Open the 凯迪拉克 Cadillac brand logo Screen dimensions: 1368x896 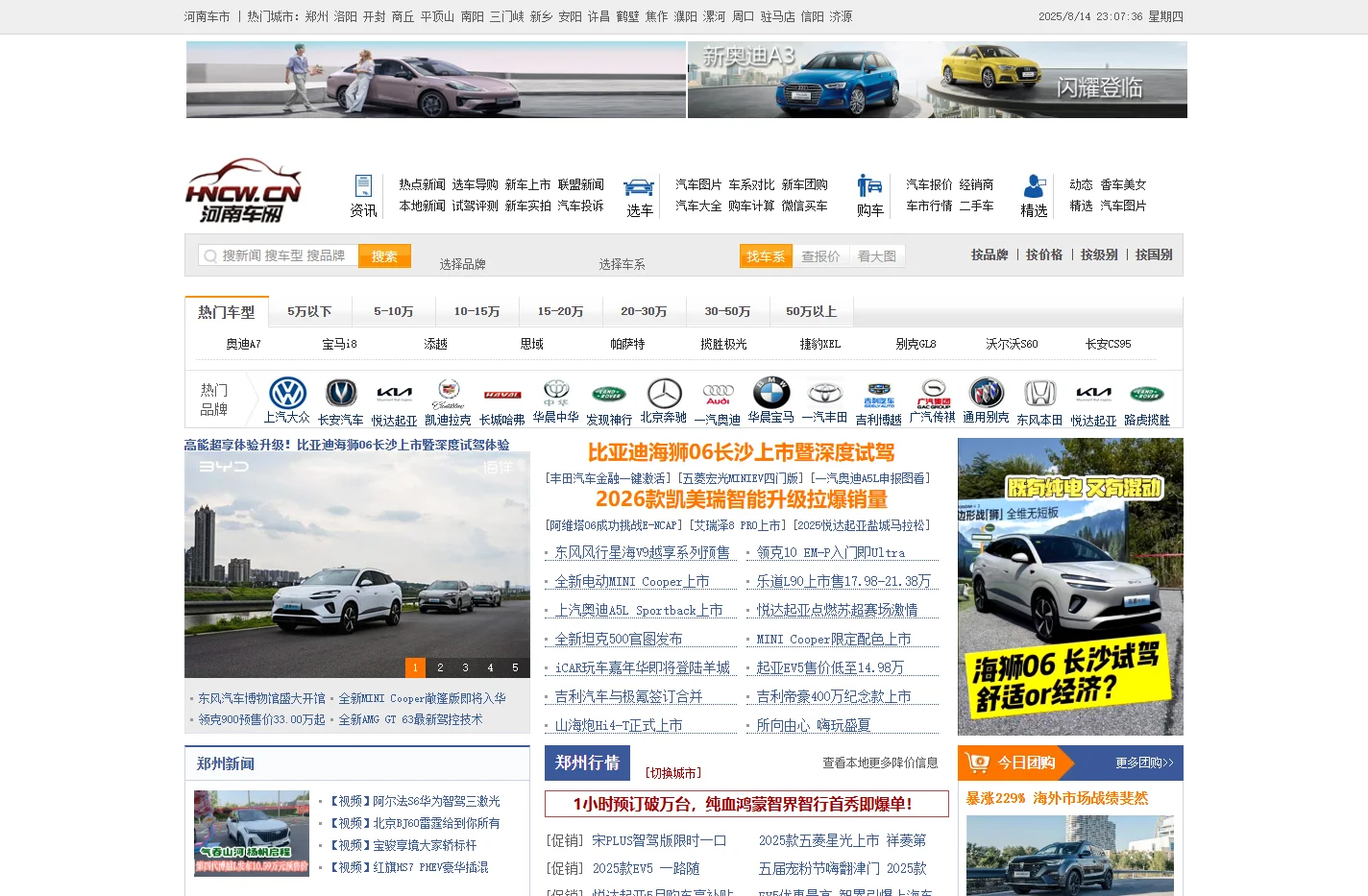[x=449, y=393]
